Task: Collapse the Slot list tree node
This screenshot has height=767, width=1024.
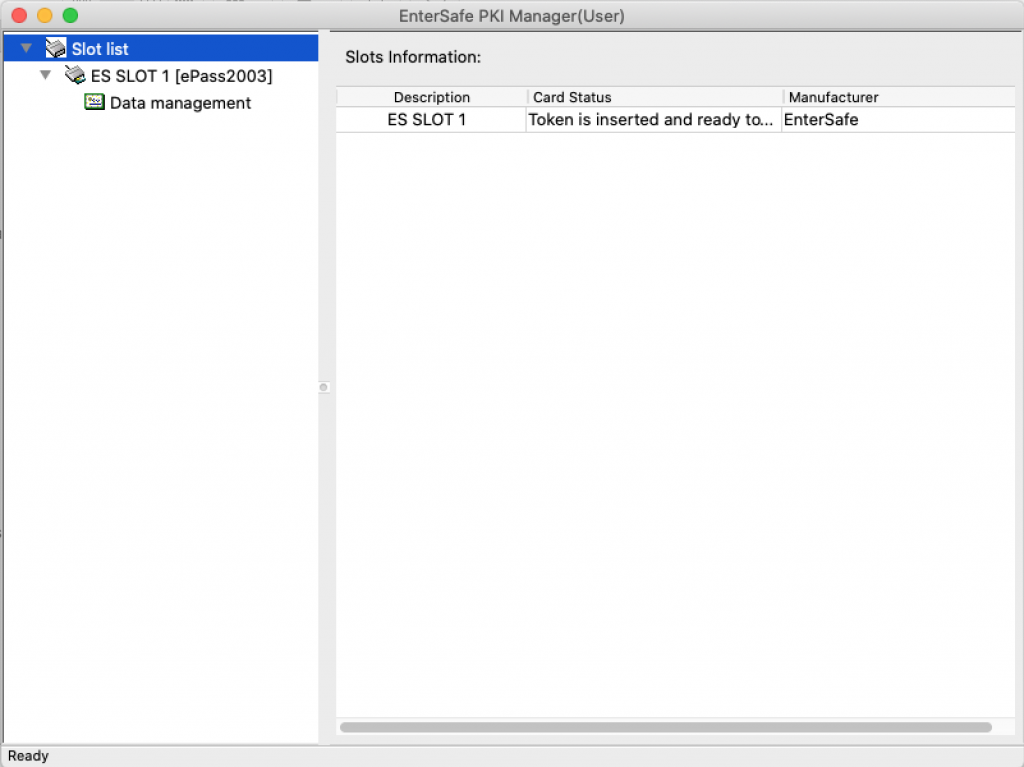Action: click(26, 48)
